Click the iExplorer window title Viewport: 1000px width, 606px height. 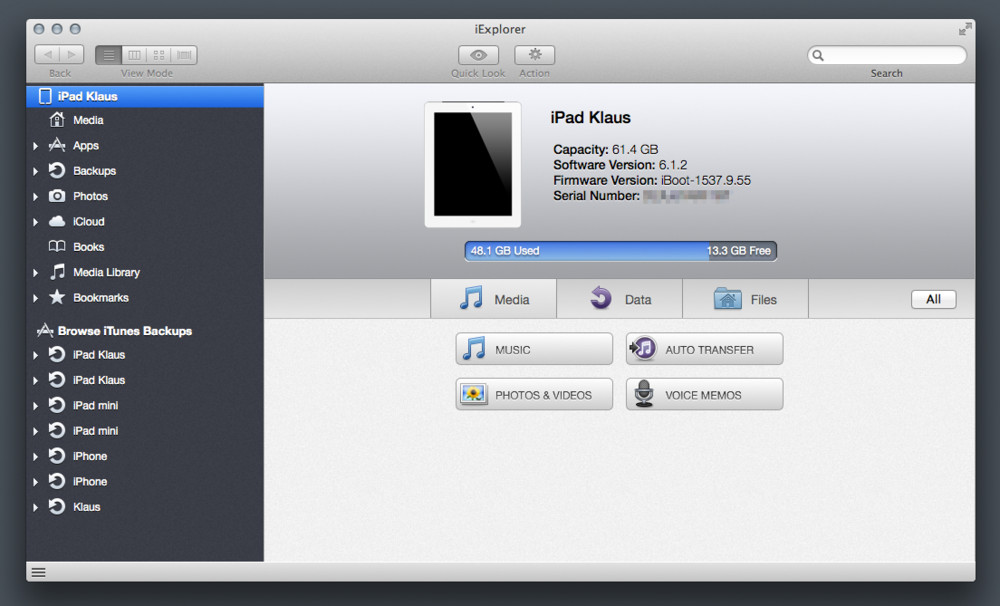click(x=500, y=29)
